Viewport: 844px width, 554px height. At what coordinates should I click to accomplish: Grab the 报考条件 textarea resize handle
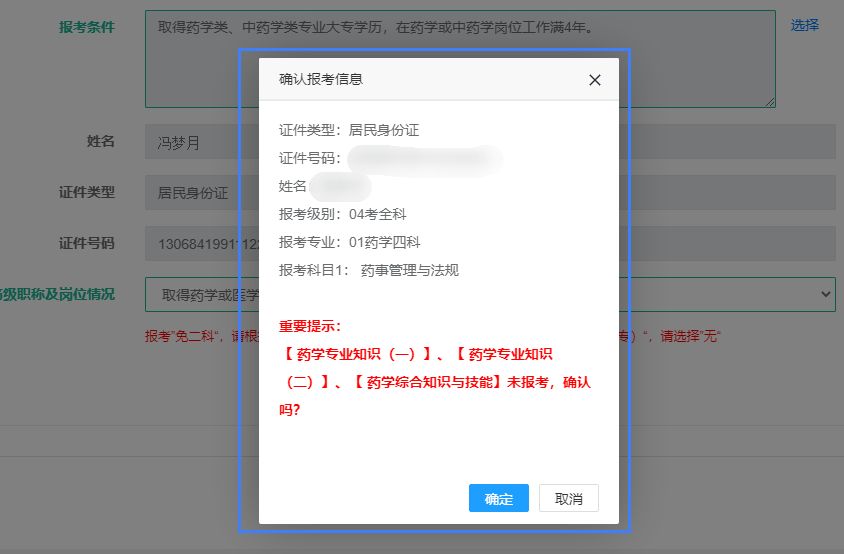click(x=770, y=102)
